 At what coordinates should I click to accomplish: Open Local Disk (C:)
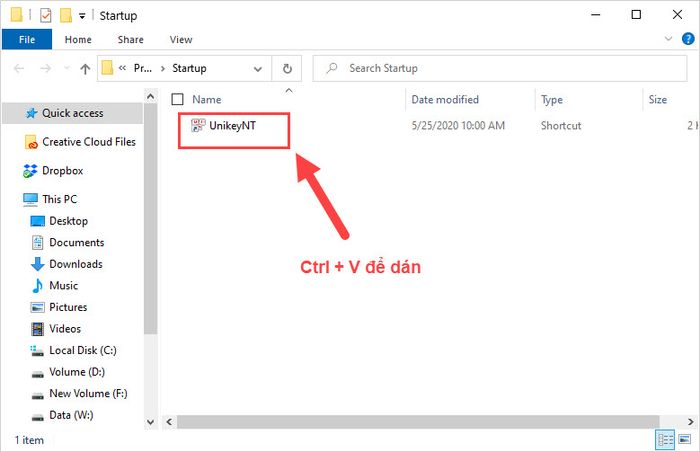83,350
